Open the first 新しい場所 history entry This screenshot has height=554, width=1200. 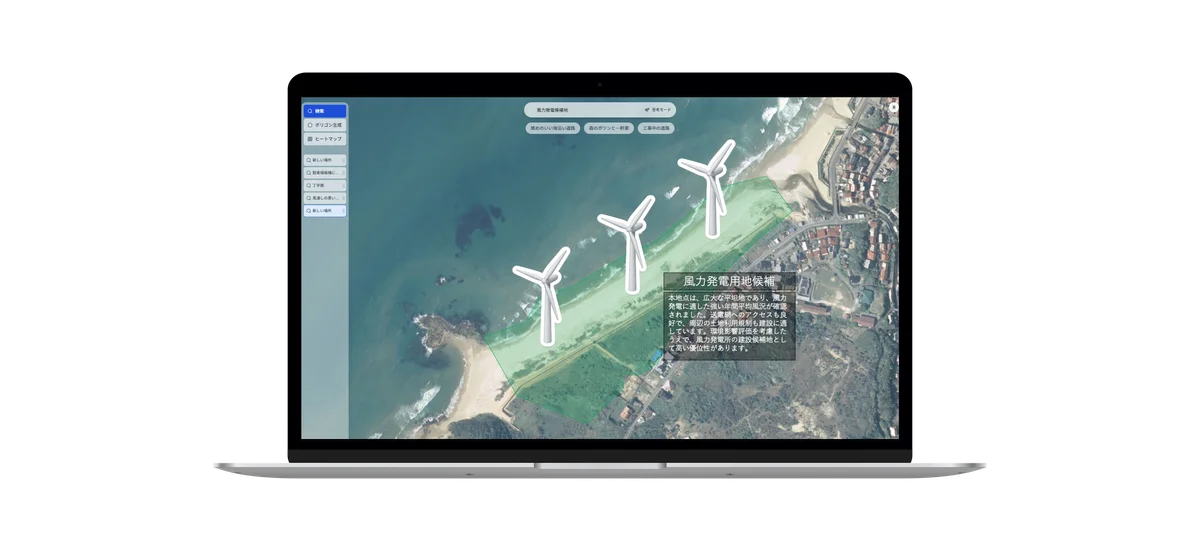click(326, 160)
